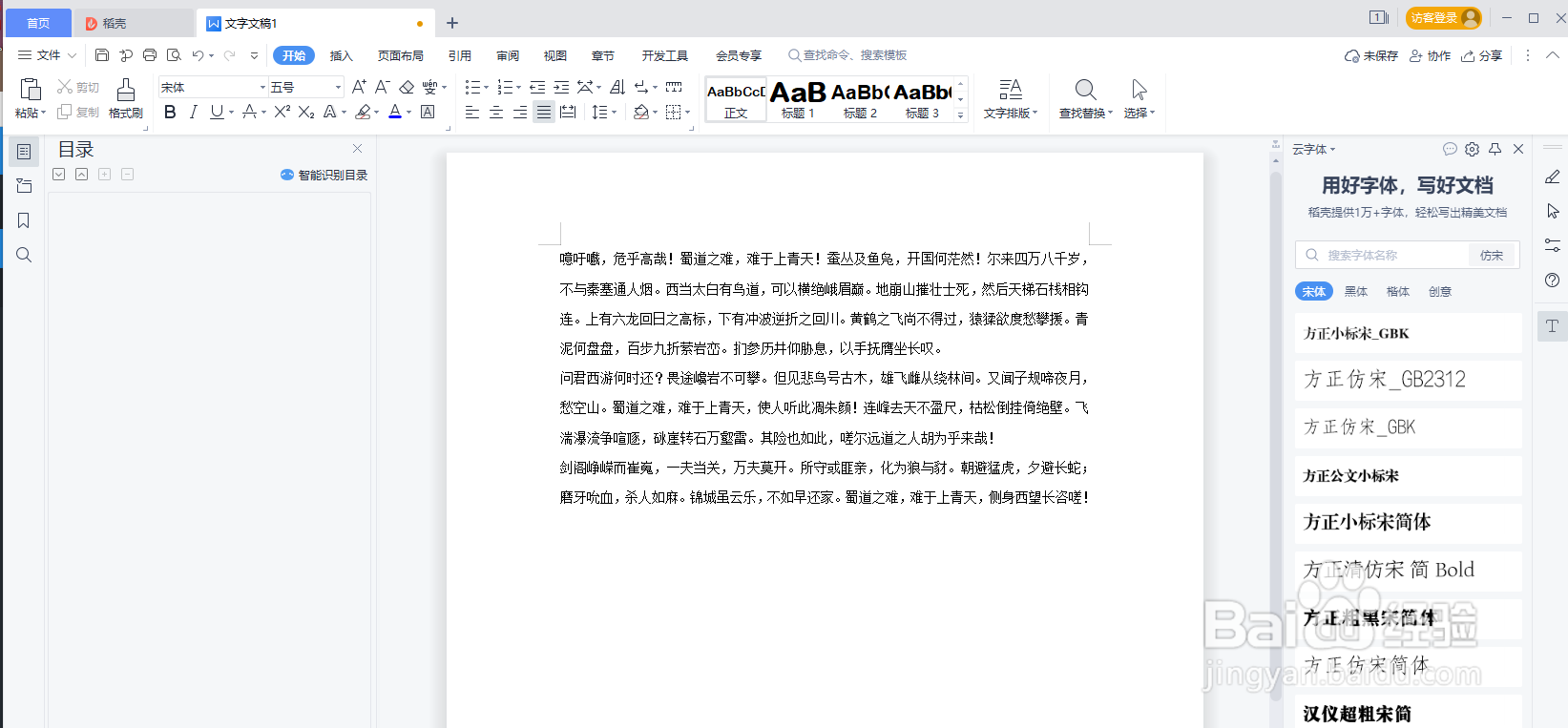This screenshot has width=1568, height=728.
Task: Apply subscript X₂ formatting
Action: tap(306, 112)
